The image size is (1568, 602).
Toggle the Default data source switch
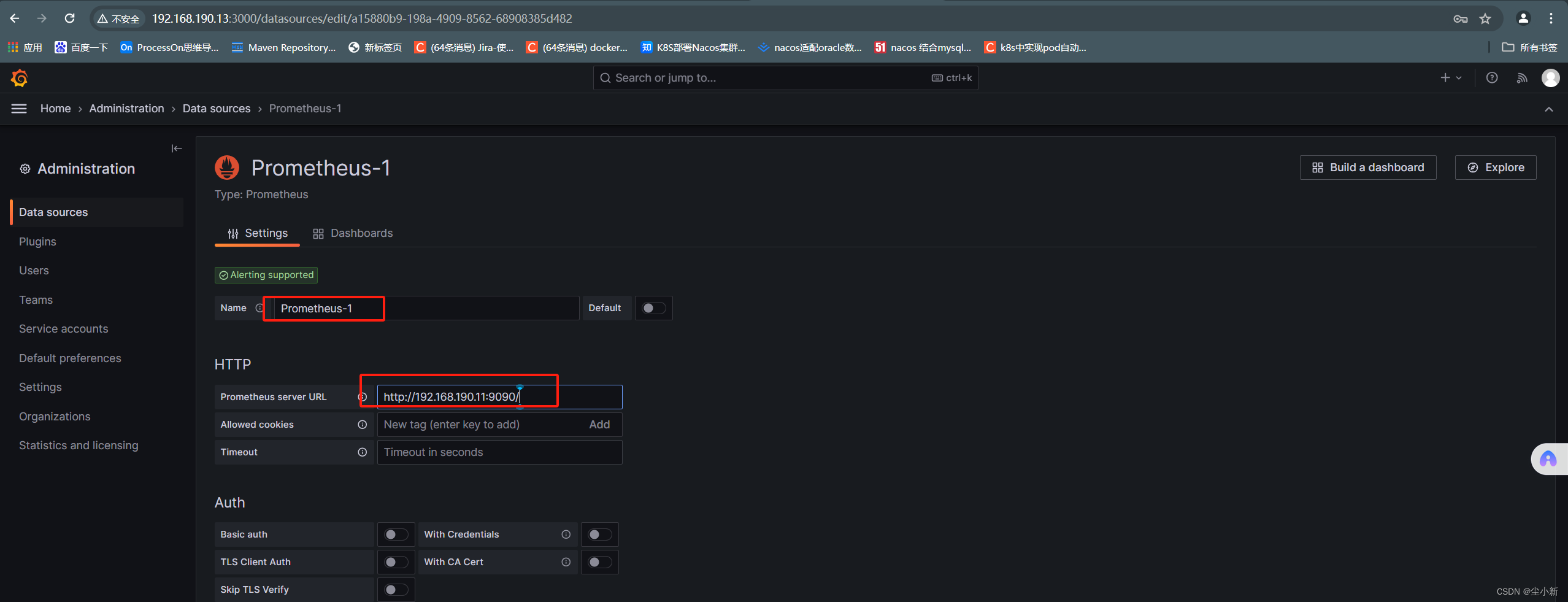653,308
